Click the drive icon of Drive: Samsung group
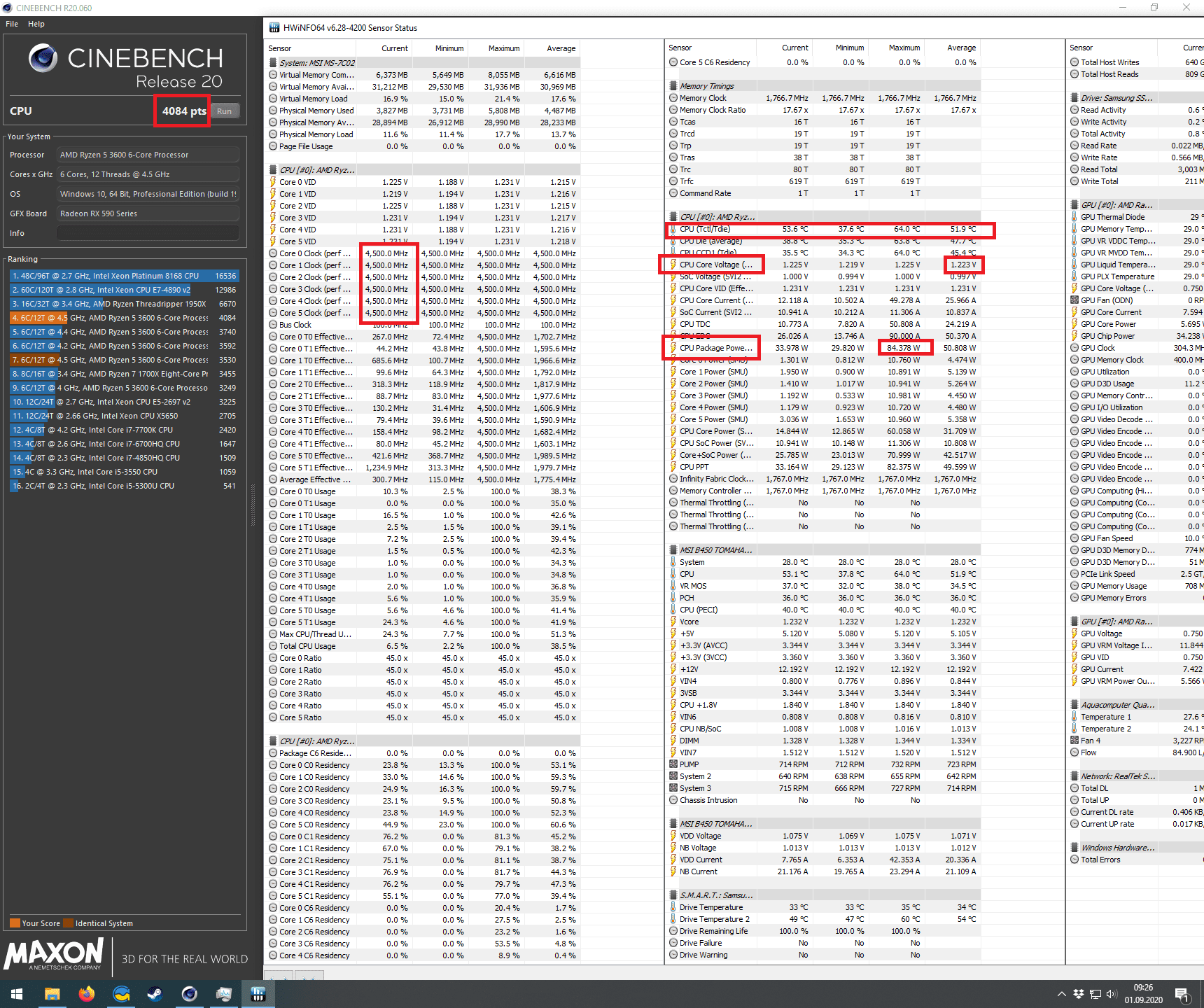 1074,98
